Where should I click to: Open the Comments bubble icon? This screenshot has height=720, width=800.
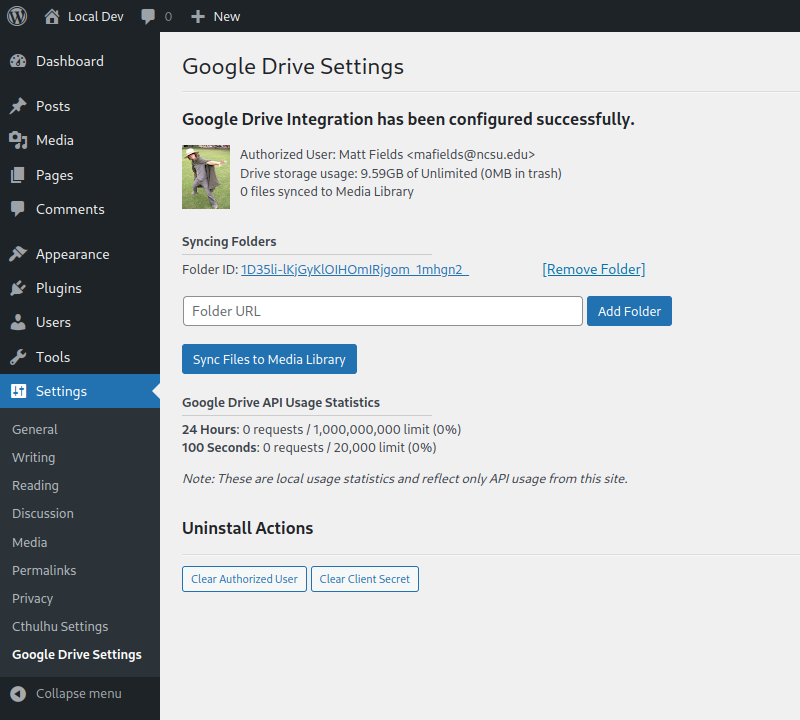pyautogui.click(x=19, y=209)
